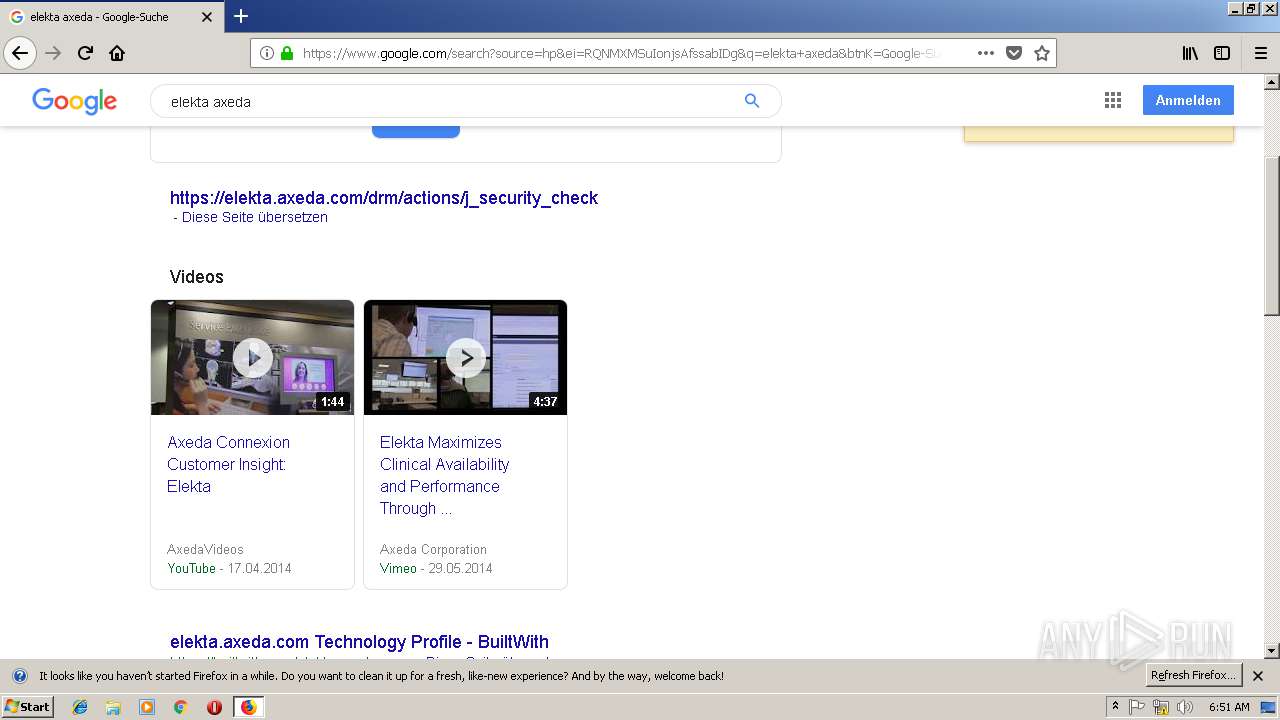Image resolution: width=1280 pixels, height=720 pixels.
Task: Click the Firefox taskbar button
Action: click(248, 707)
